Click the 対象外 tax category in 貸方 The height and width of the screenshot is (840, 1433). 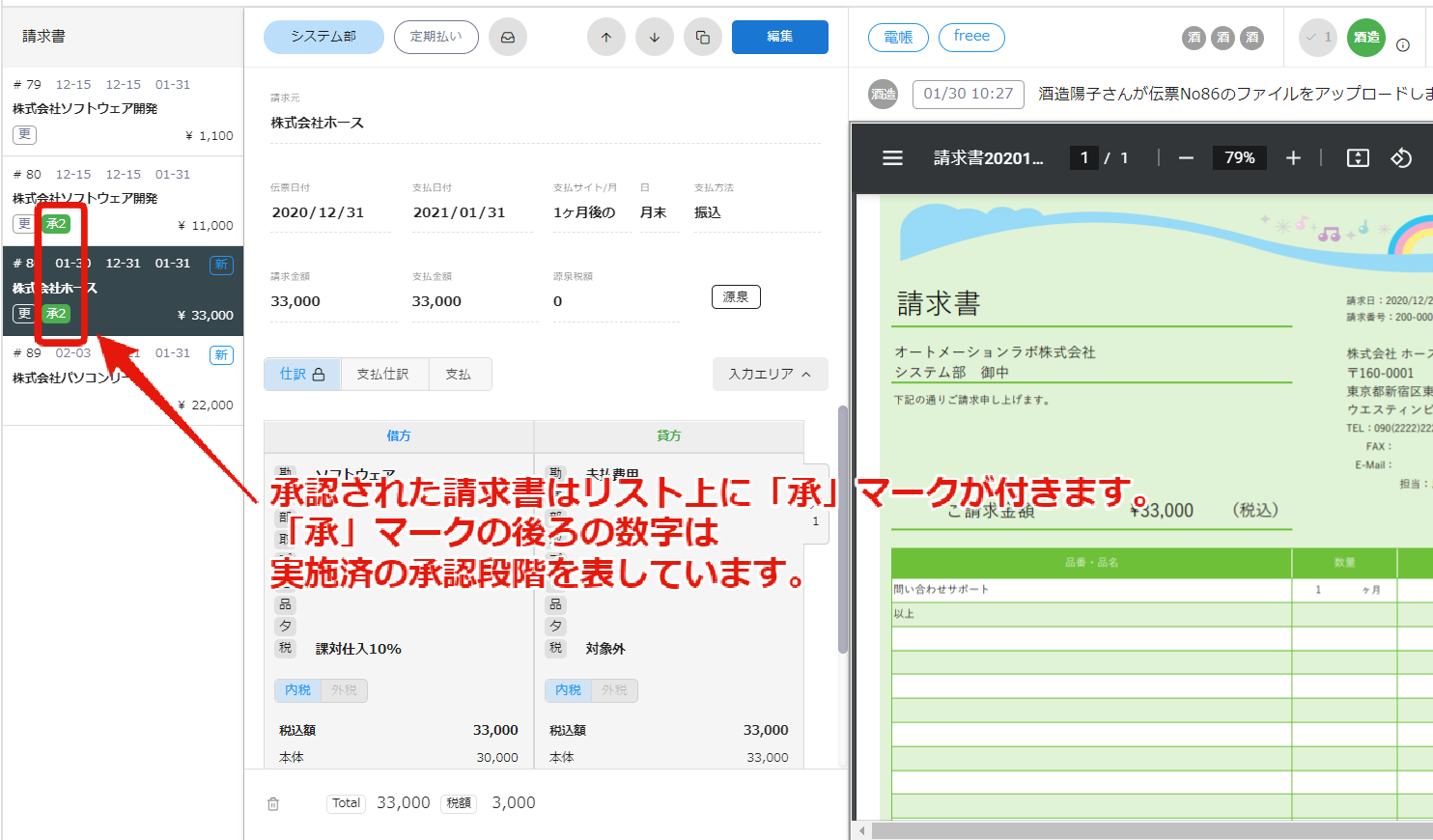point(605,649)
